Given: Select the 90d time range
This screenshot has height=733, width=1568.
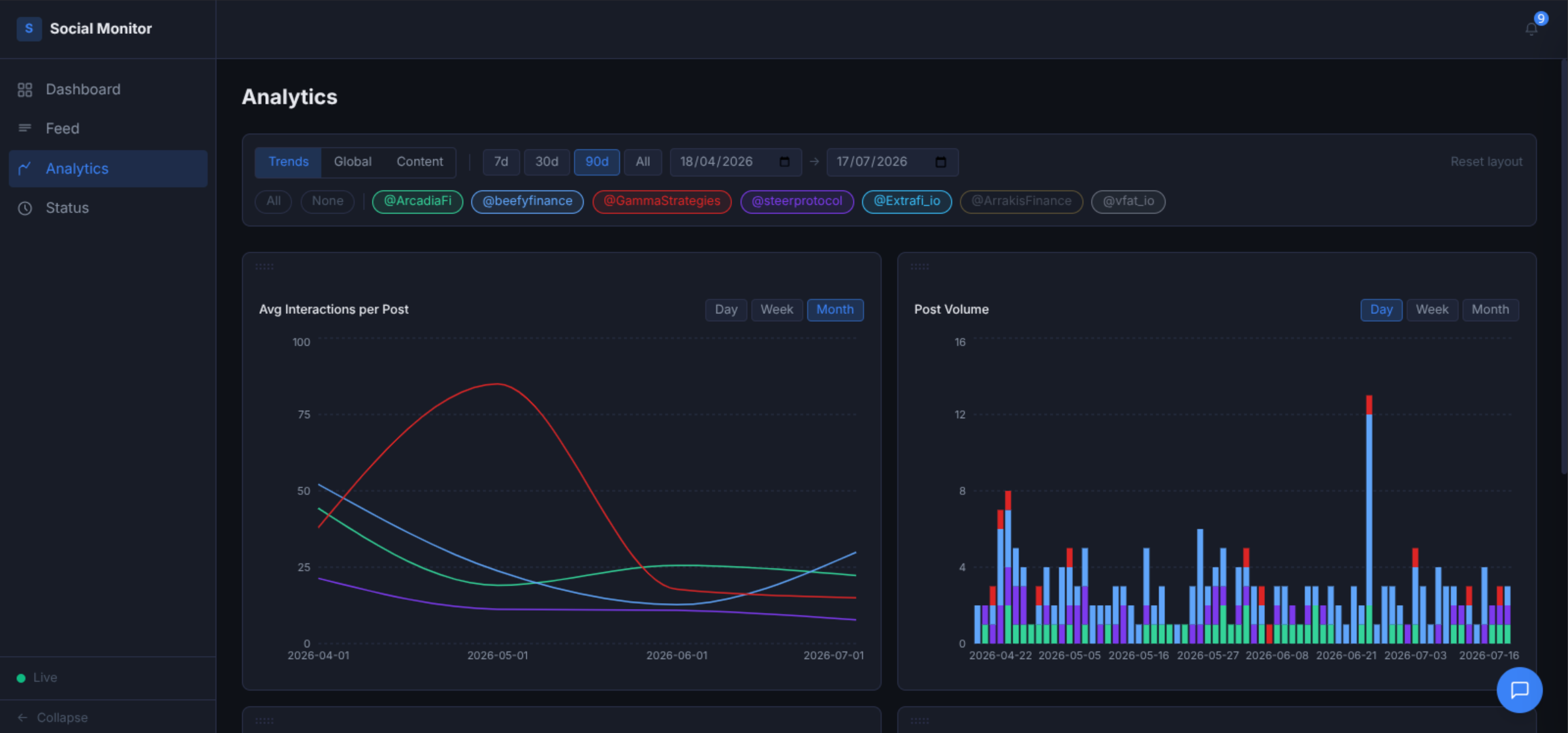Looking at the screenshot, I should pyautogui.click(x=596, y=162).
